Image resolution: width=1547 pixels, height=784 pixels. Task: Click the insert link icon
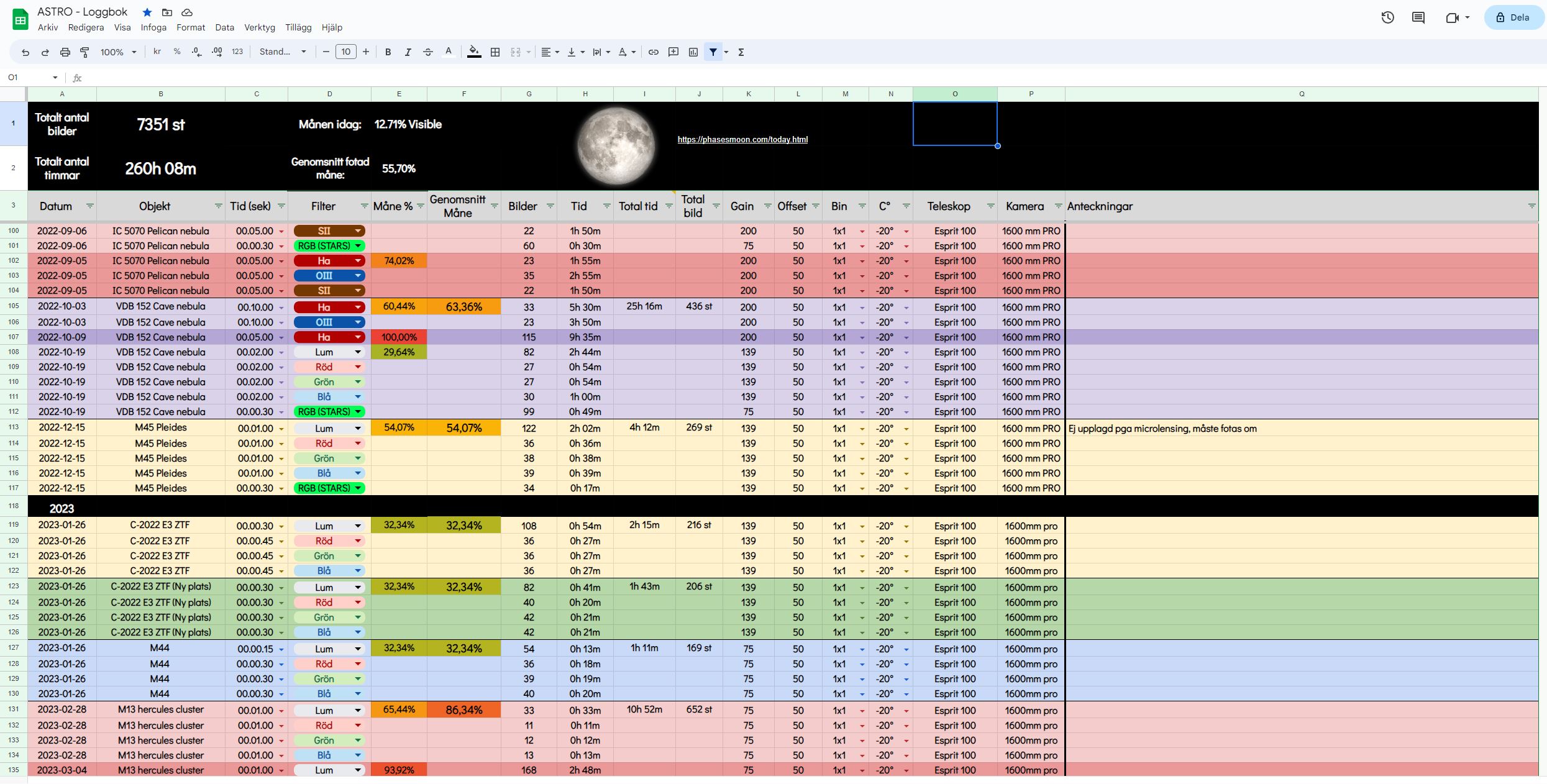click(653, 52)
